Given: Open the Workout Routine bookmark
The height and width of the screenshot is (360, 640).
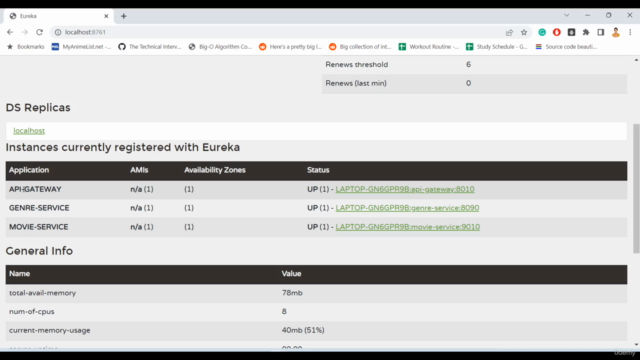Looking at the screenshot, I should pos(429,47).
